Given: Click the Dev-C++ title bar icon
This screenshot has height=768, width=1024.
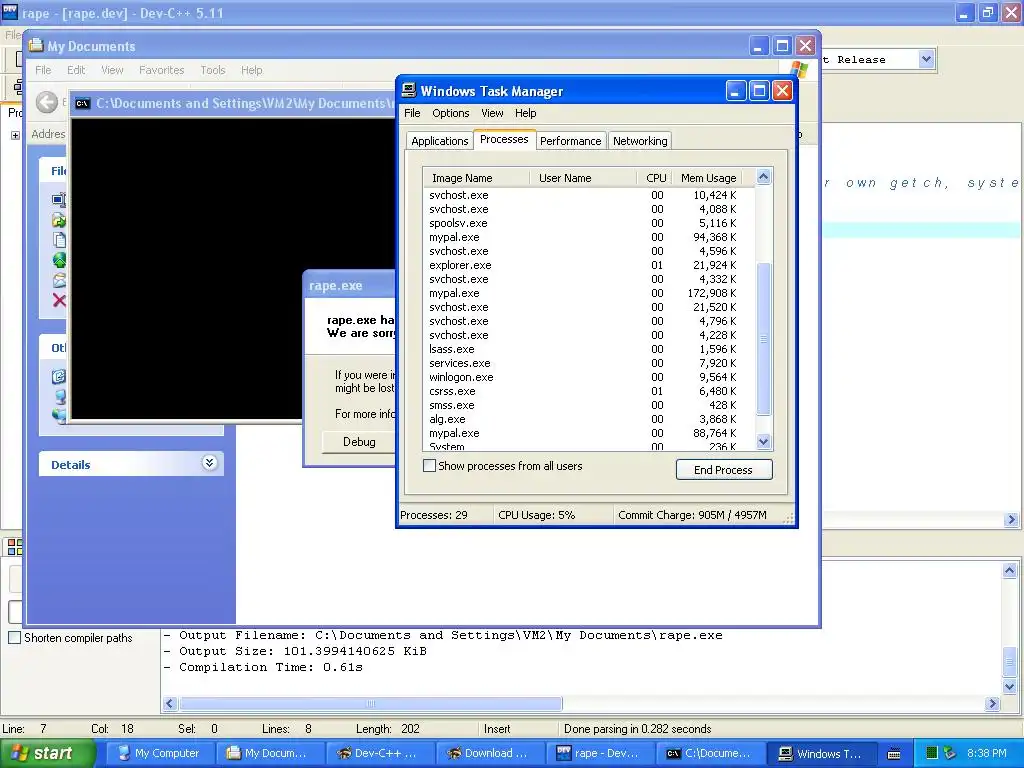Looking at the screenshot, I should tap(10, 11).
